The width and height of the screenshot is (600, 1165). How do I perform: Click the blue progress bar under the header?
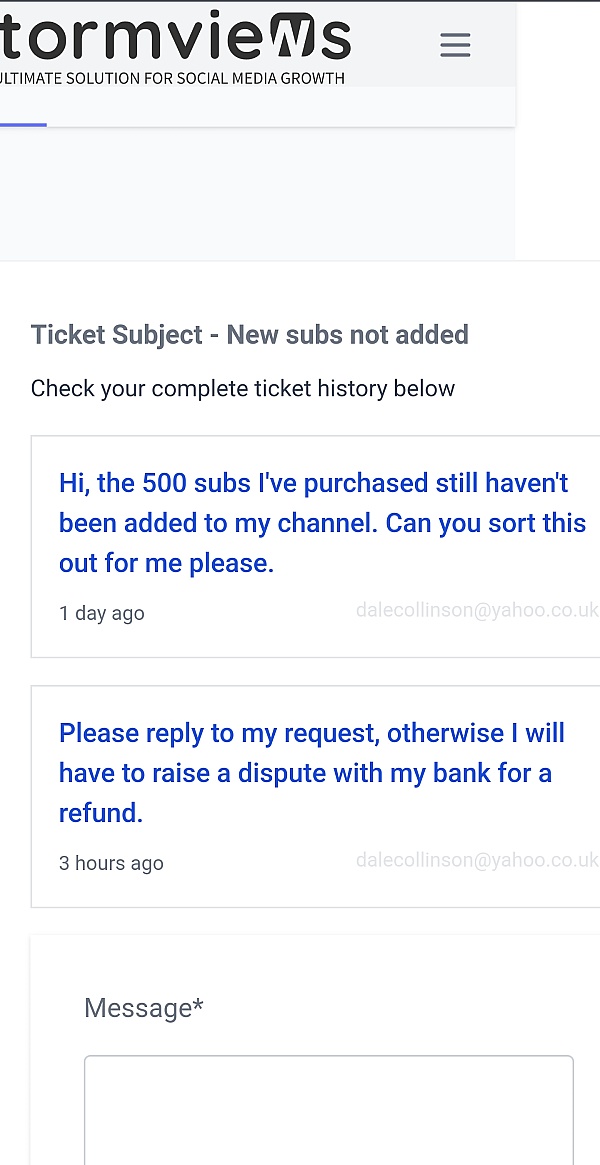[x=23, y=125]
